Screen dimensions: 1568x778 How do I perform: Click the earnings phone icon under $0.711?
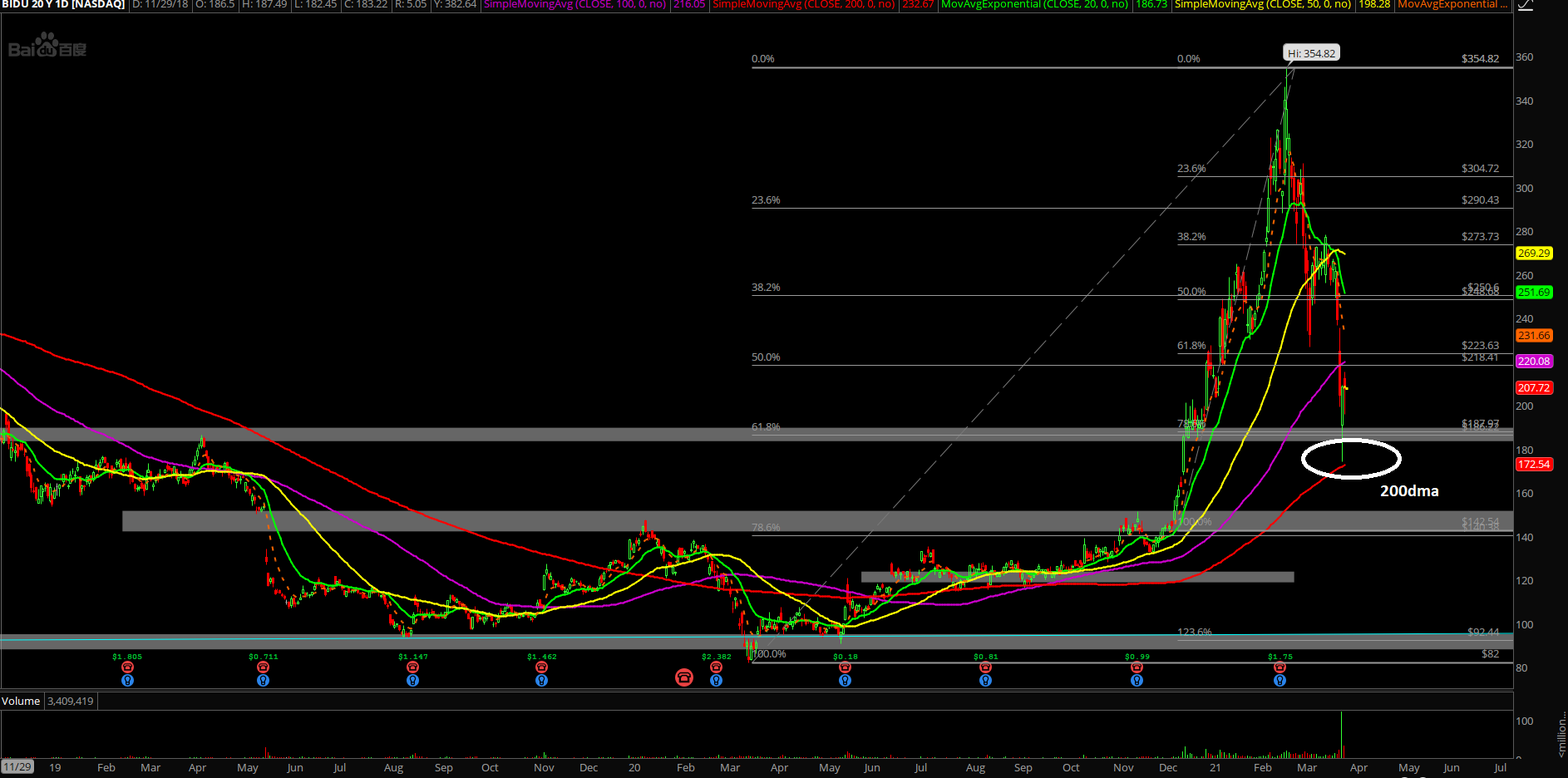tap(263, 667)
